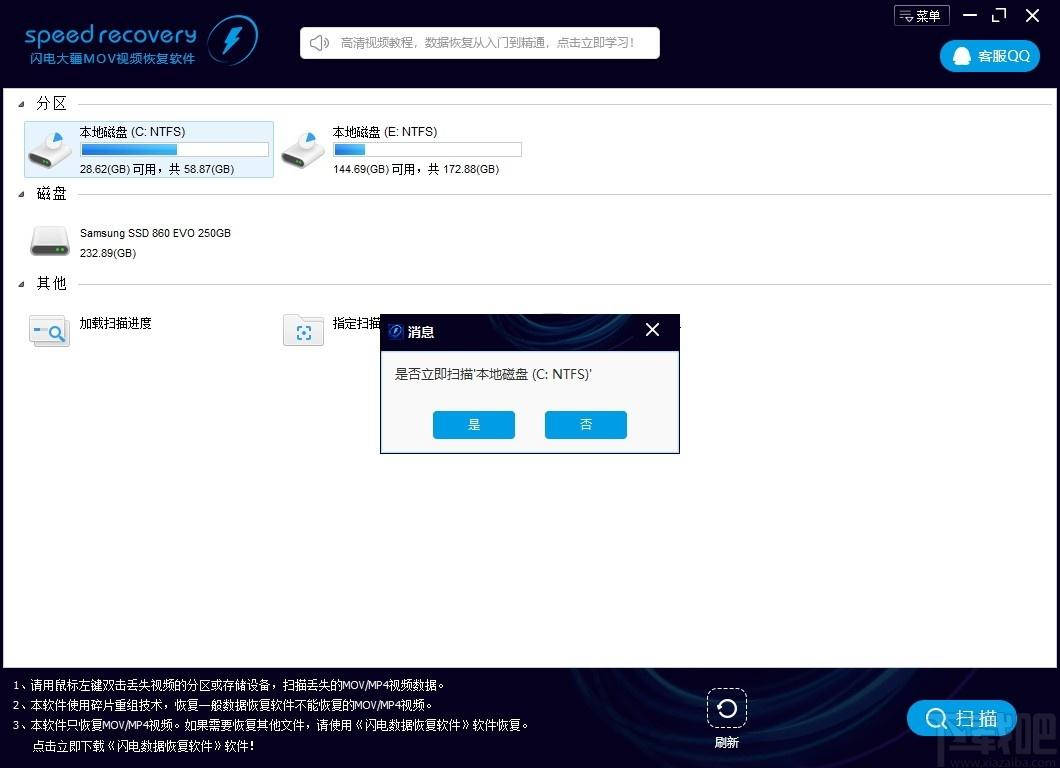The height and width of the screenshot is (768, 1060).
Task: Click the 刷新 refresh icon
Action: coord(727,708)
